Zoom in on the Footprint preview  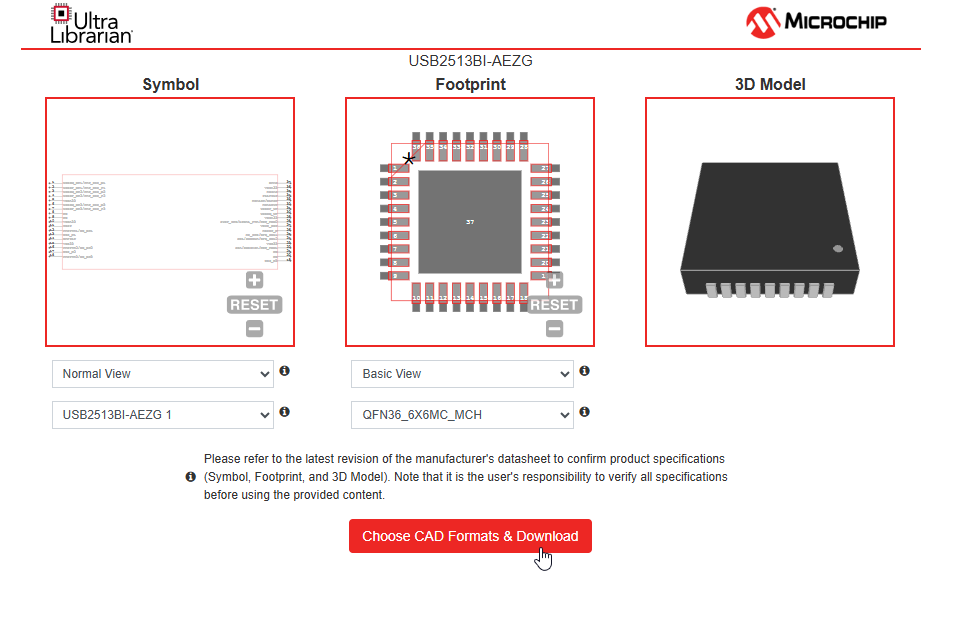[x=554, y=281]
